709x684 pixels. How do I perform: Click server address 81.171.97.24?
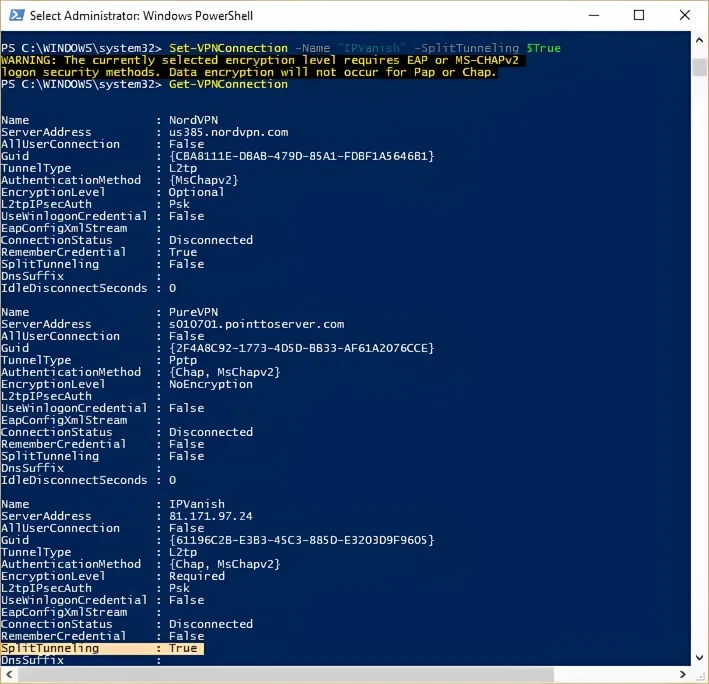click(x=211, y=516)
